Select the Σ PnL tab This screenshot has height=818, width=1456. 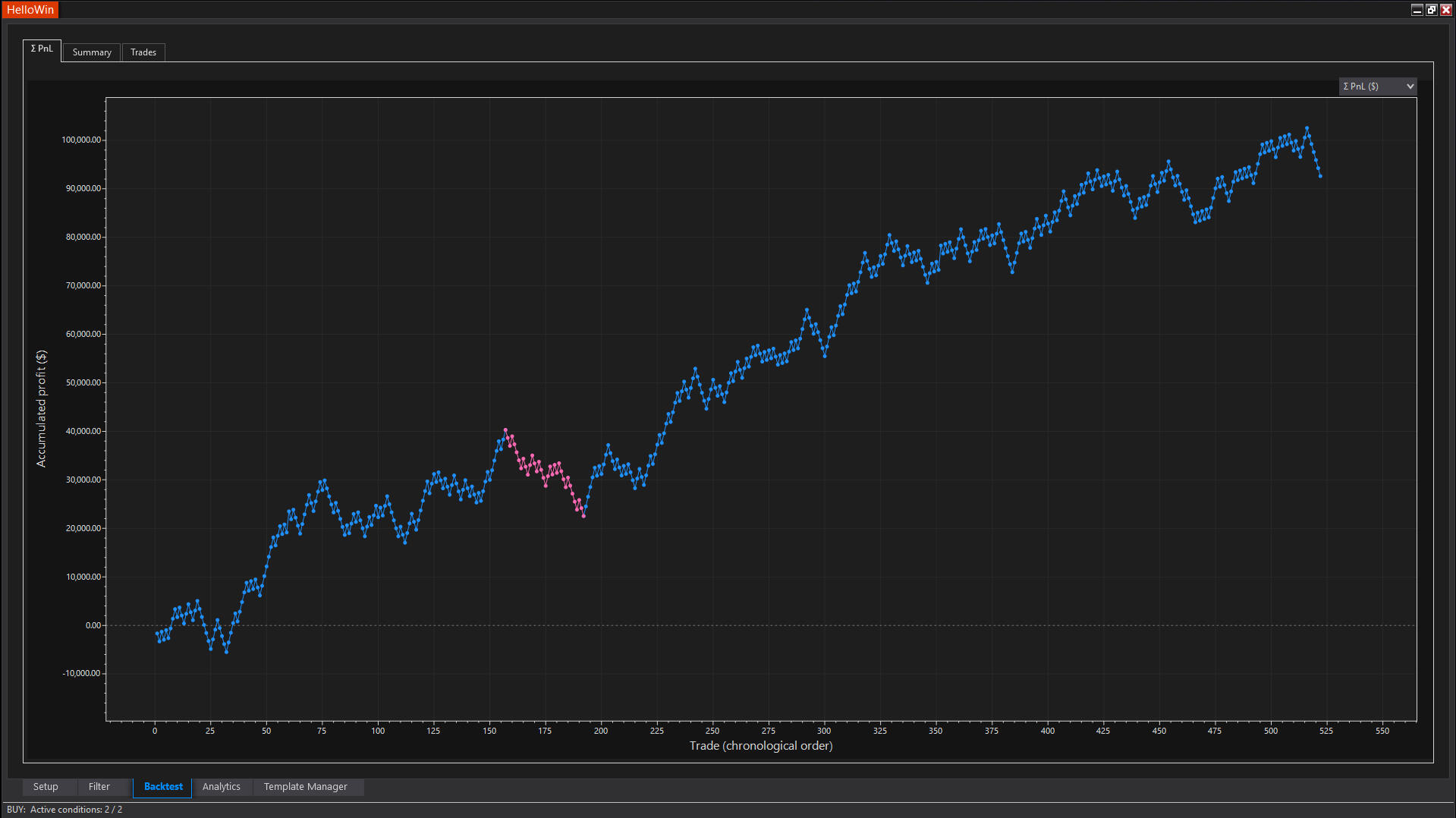(42, 49)
